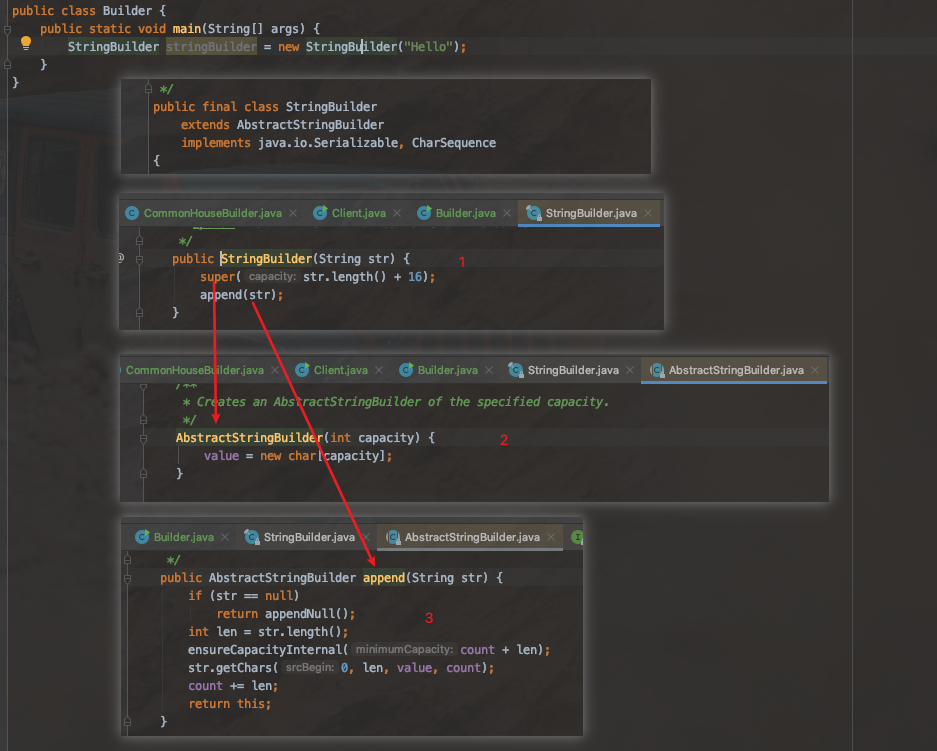The image size is (937, 751).
Task: Click the 'capacity:' inlay hint in the super call
Action: click(x=272, y=277)
